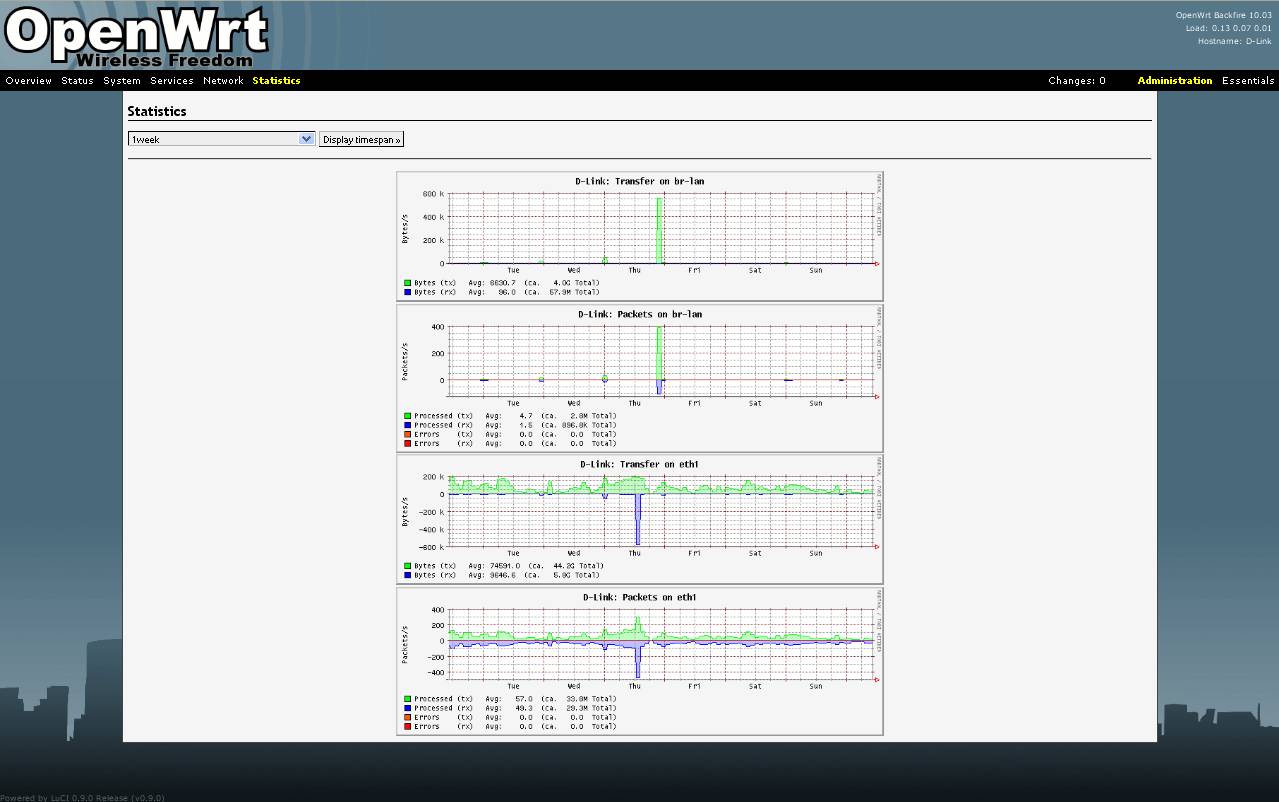The image size is (1279, 802).
Task: Click 'Errors (tx)' legend row in eth1 packets
Action: click(x=510, y=717)
